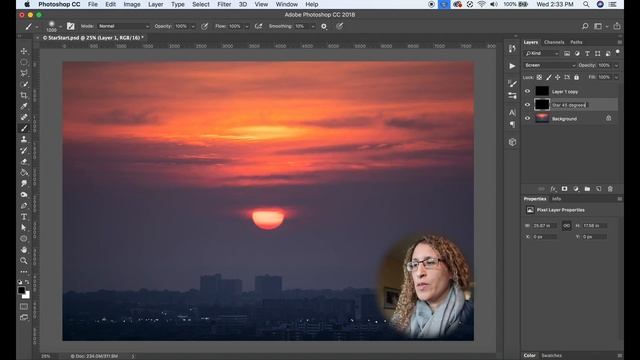This screenshot has height=360, width=640.
Task: Open the Select menu
Action: 201,4
